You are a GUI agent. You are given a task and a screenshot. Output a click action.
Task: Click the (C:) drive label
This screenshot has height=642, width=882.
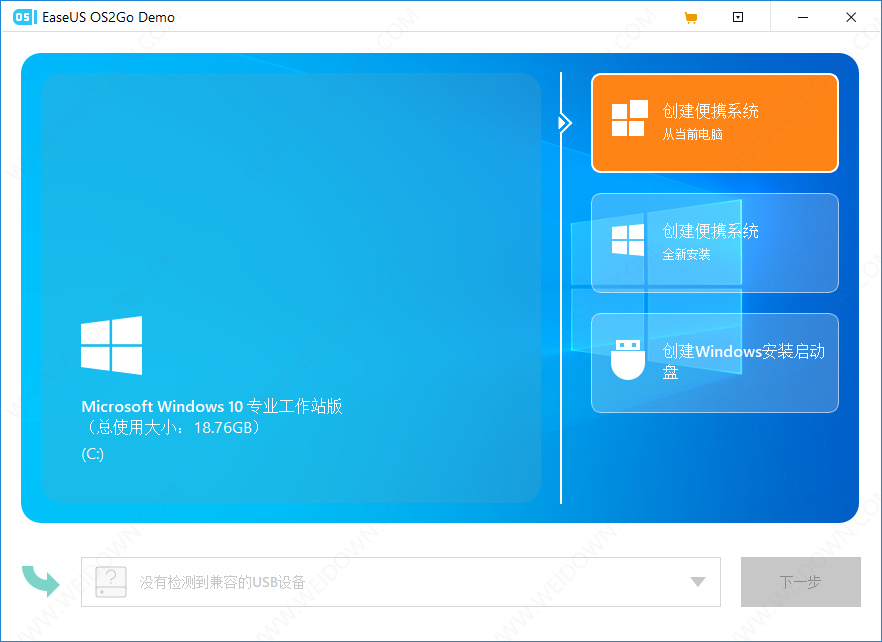tap(92, 454)
